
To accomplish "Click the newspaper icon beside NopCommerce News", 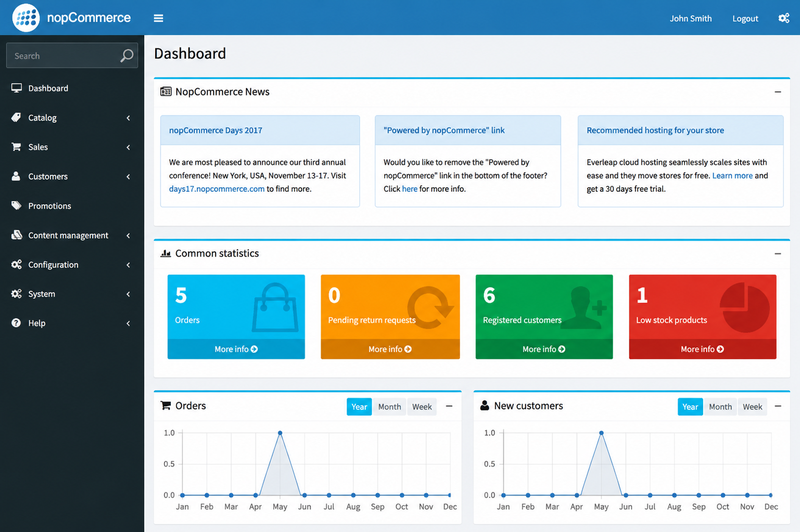I will (166, 91).
